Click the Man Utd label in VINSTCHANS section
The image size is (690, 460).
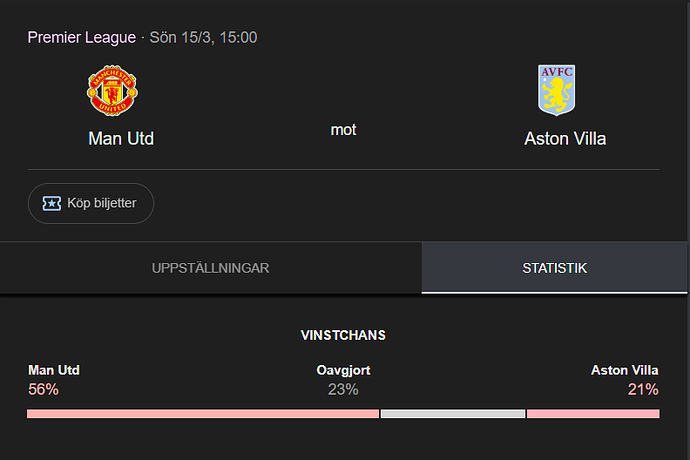coord(54,370)
